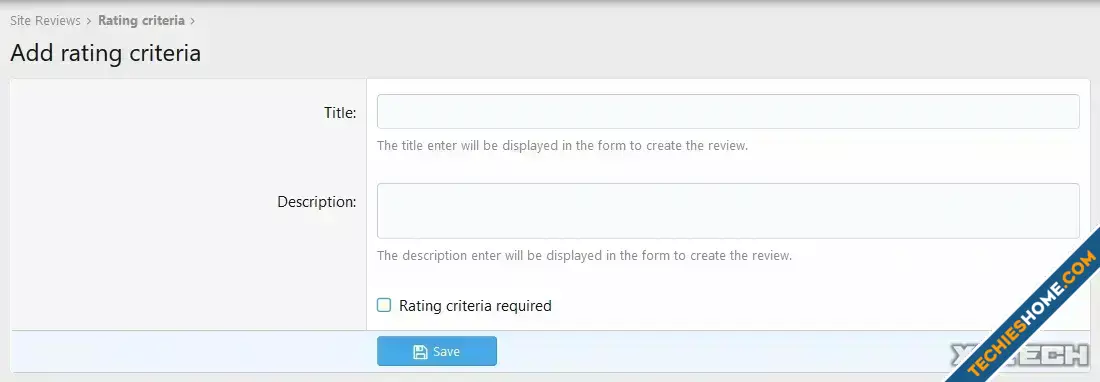Click the Save button
This screenshot has height=382, width=1100.
click(436, 351)
